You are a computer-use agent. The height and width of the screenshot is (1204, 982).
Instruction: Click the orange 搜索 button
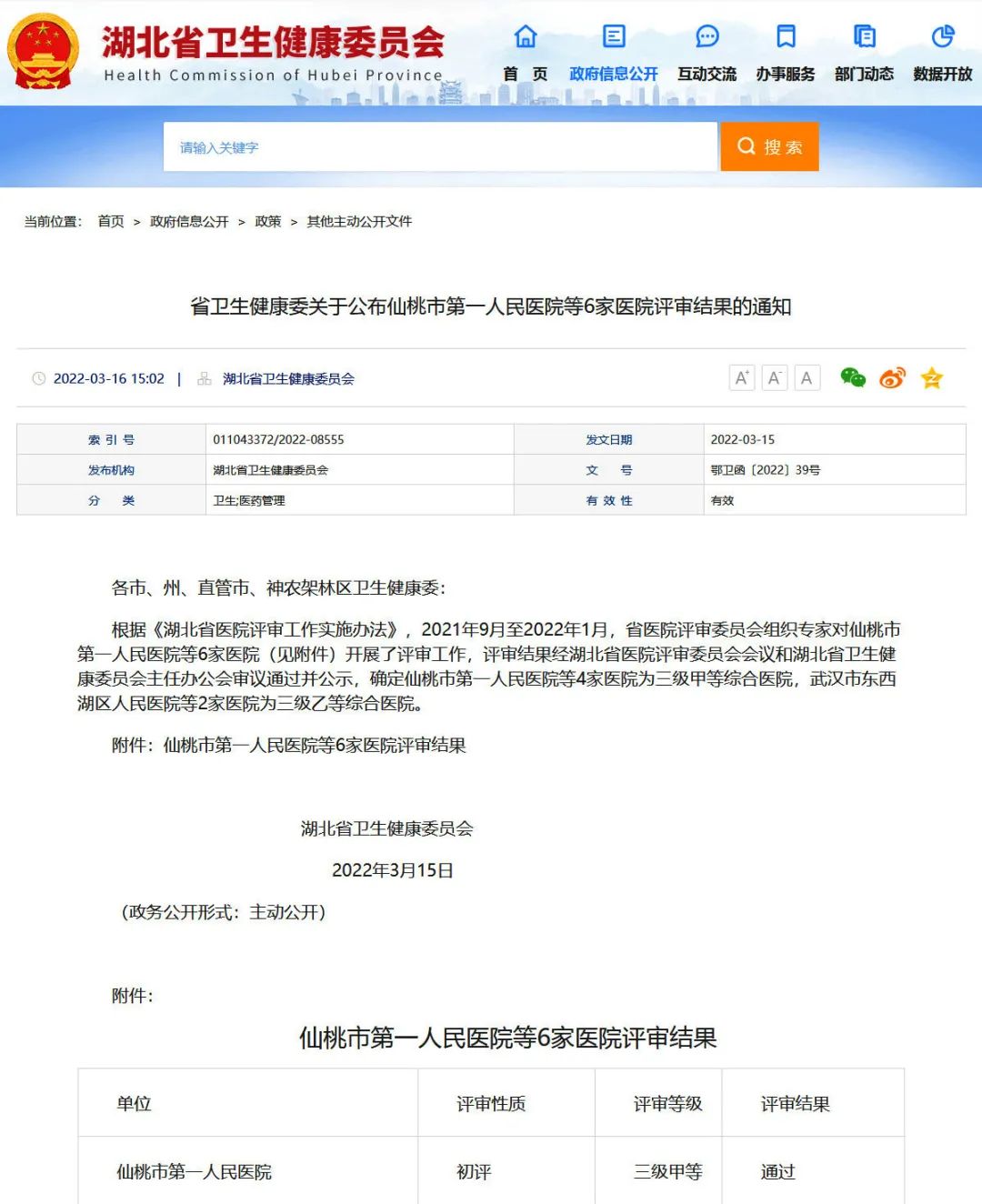[769, 147]
